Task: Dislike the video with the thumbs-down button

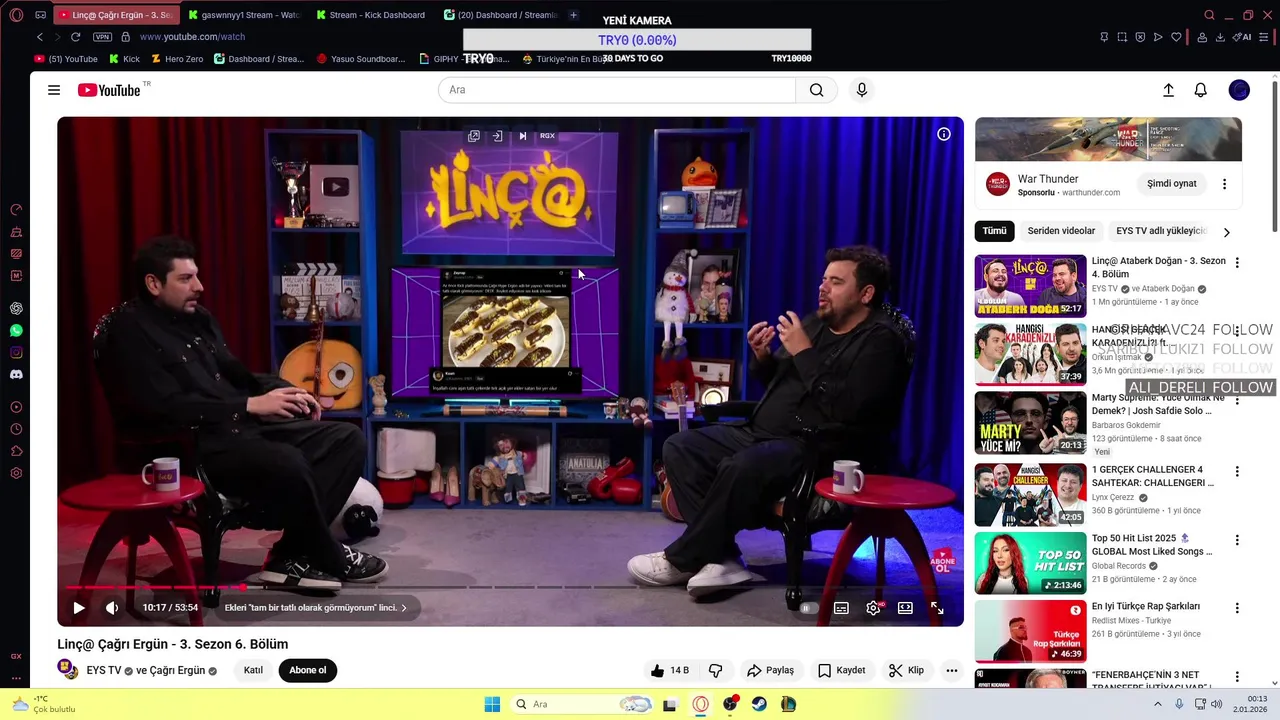Action: point(716,670)
